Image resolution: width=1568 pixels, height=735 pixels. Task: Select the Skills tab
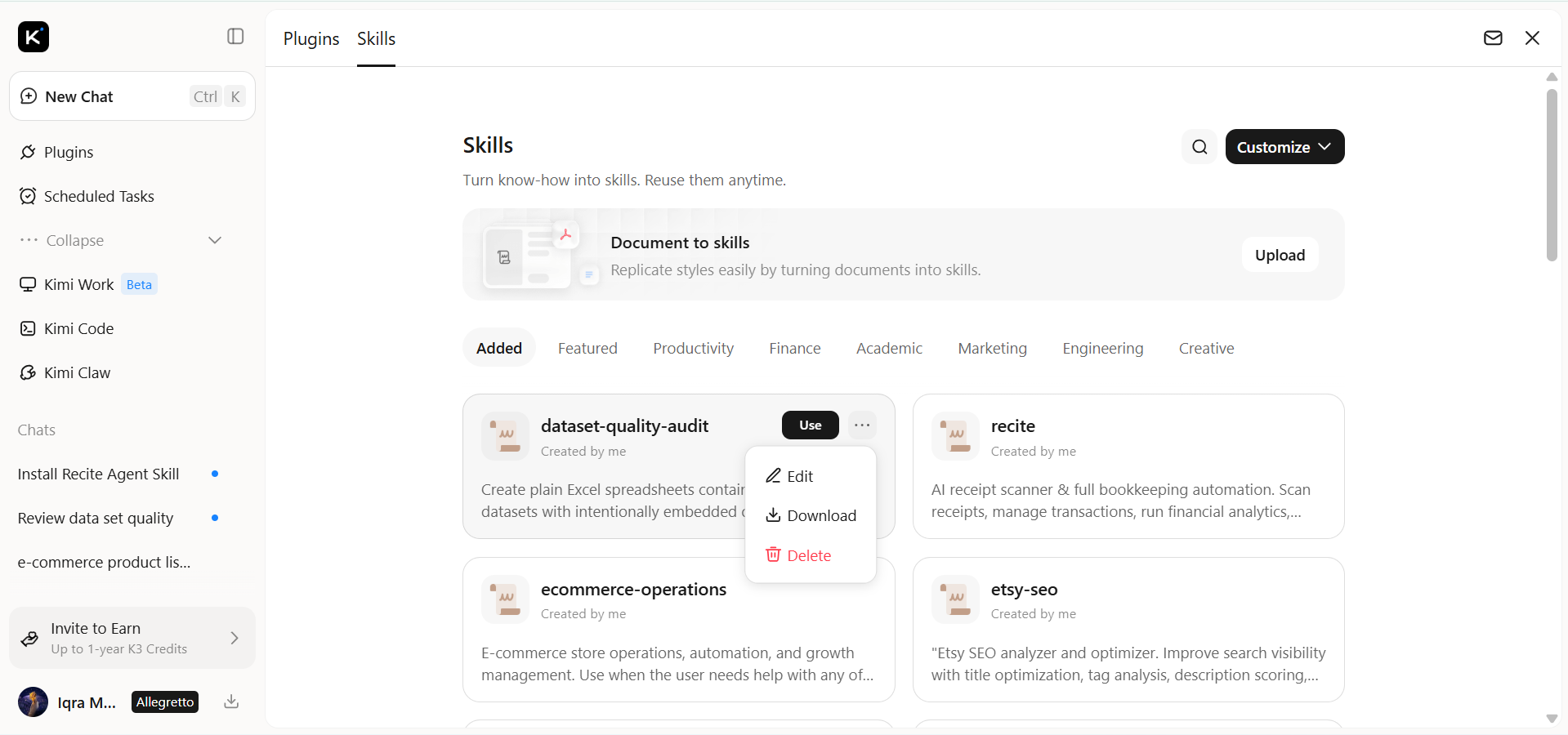[376, 38]
